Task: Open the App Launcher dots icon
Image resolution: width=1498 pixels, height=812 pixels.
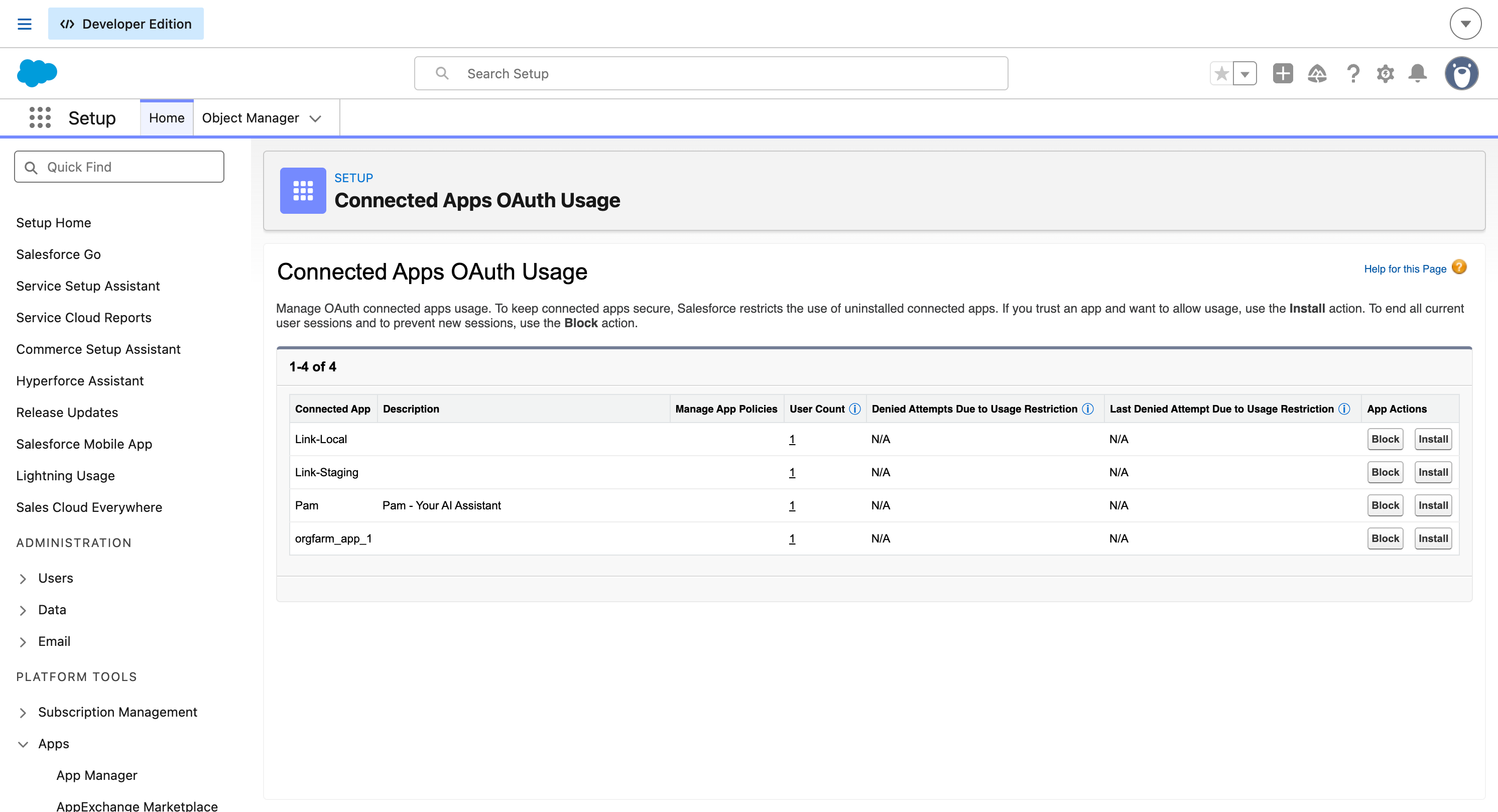Action: (40, 117)
